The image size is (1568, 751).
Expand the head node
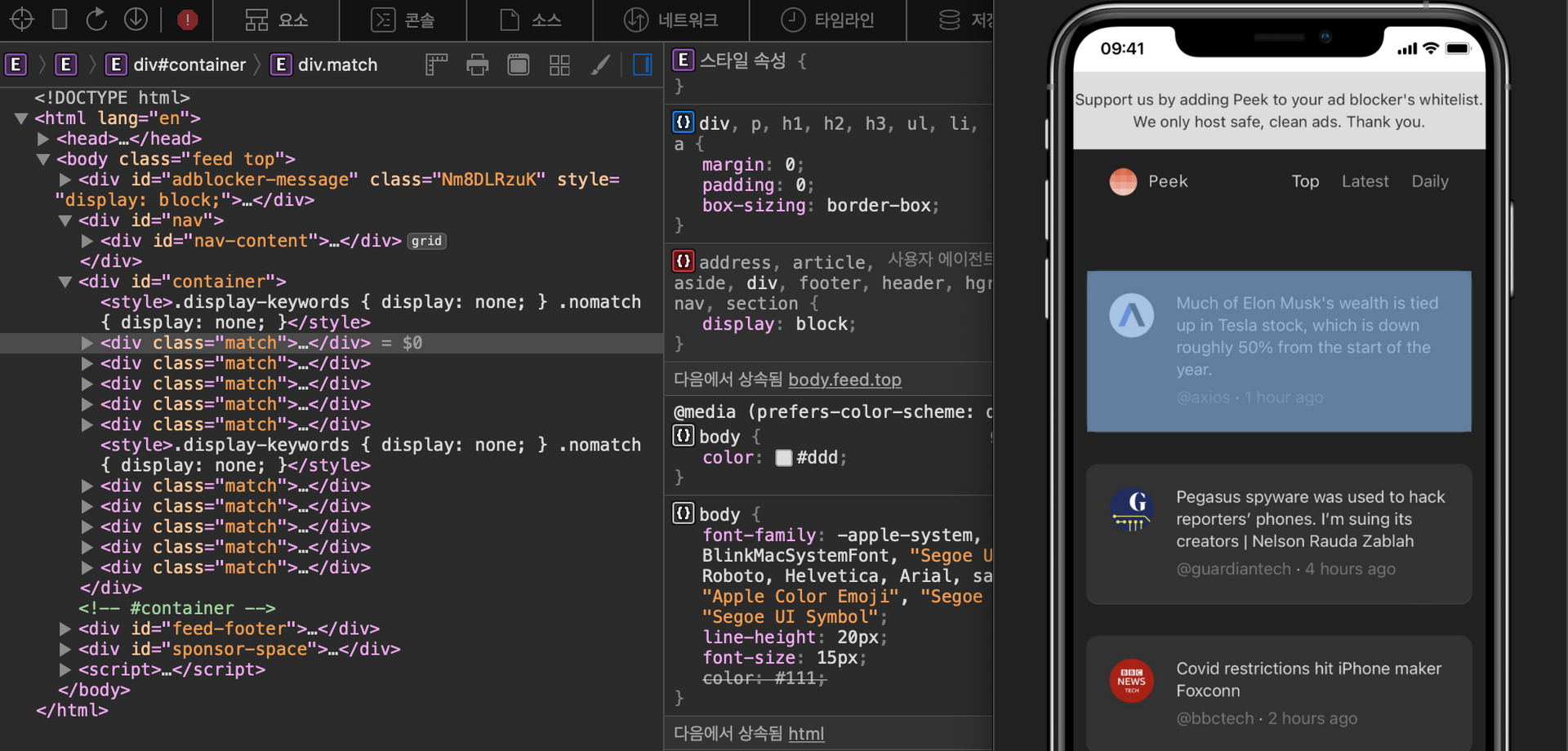point(43,139)
